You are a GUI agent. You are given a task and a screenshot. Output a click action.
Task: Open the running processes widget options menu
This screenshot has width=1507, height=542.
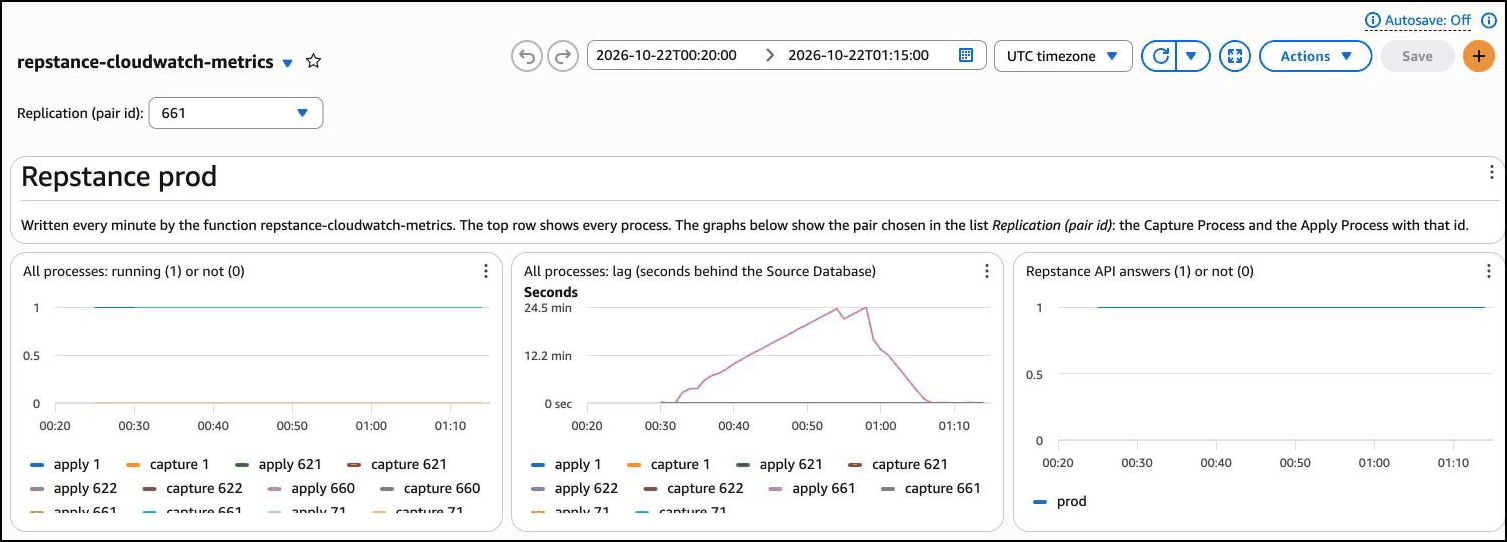click(x=486, y=271)
